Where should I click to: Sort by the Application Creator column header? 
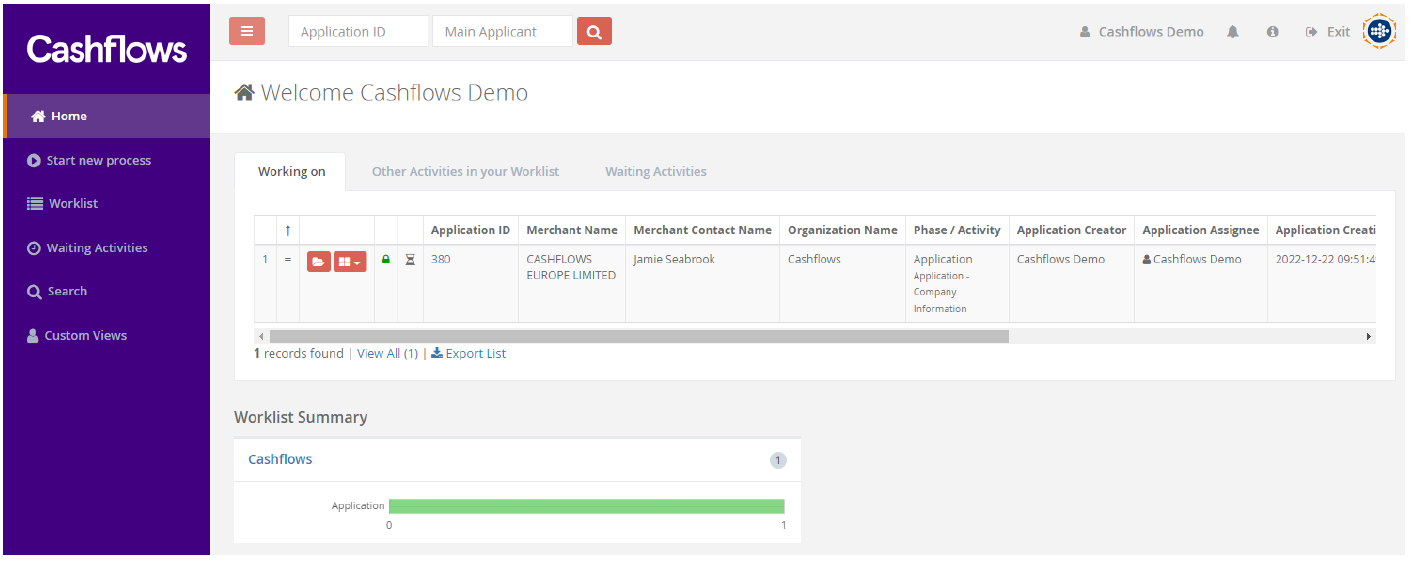1071,230
